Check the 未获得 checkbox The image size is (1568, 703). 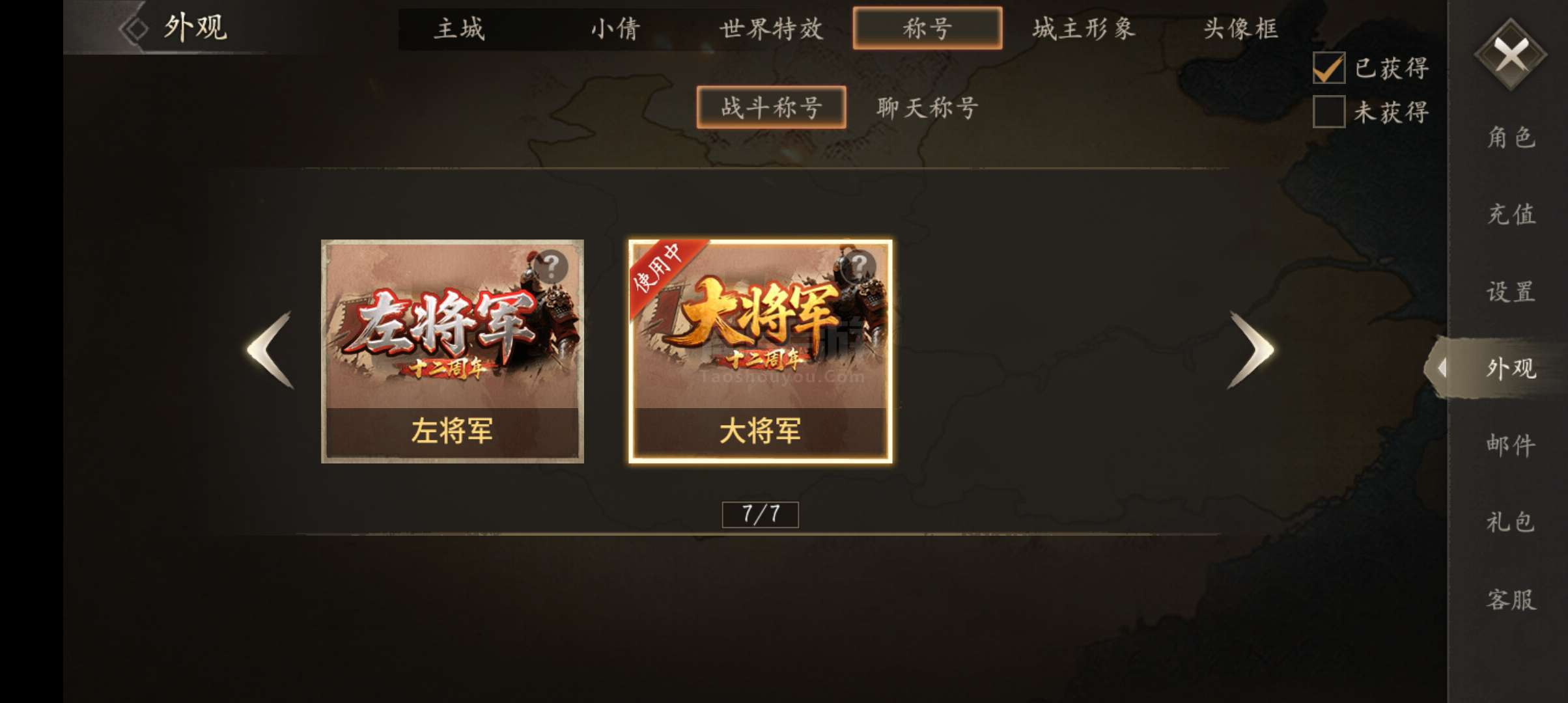1329,112
